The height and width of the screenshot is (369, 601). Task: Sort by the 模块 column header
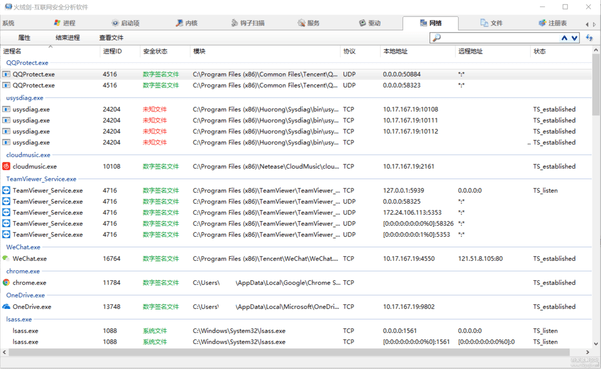click(199, 51)
